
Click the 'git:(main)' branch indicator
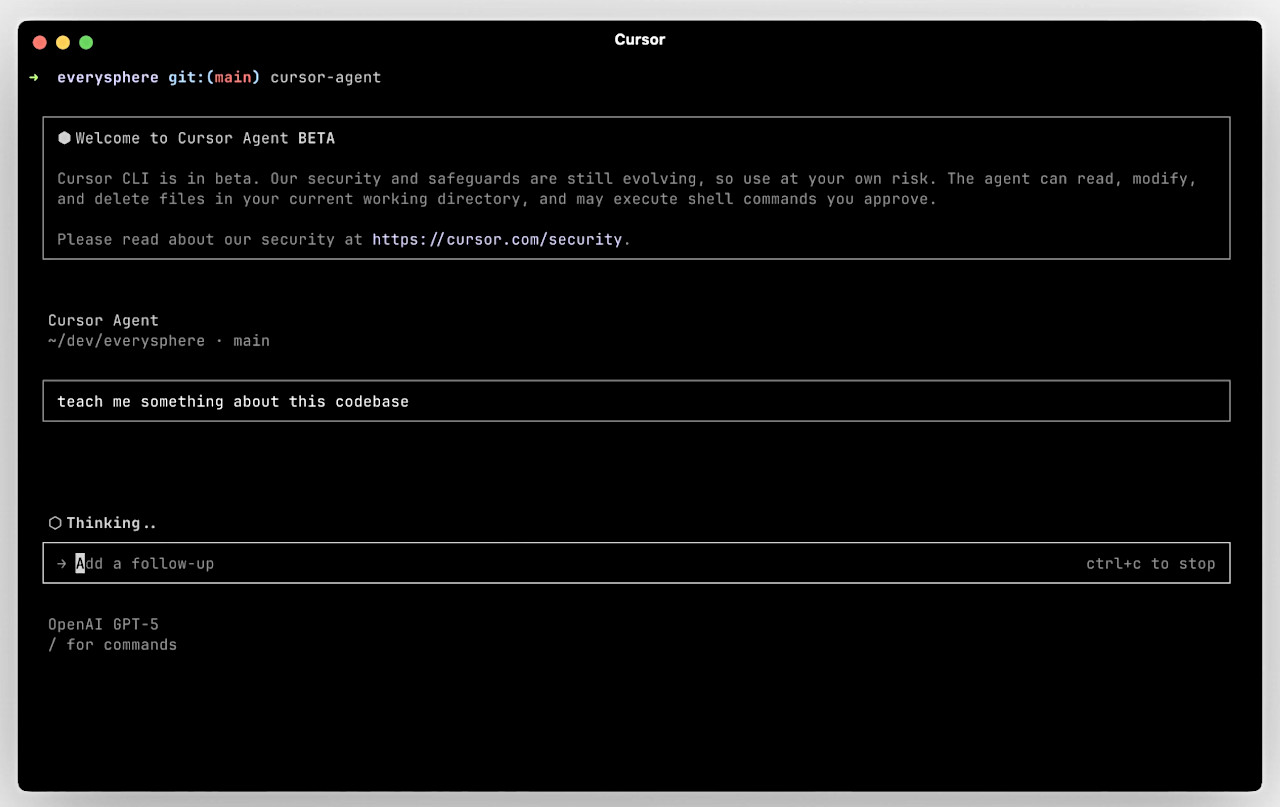pyautogui.click(x=213, y=77)
